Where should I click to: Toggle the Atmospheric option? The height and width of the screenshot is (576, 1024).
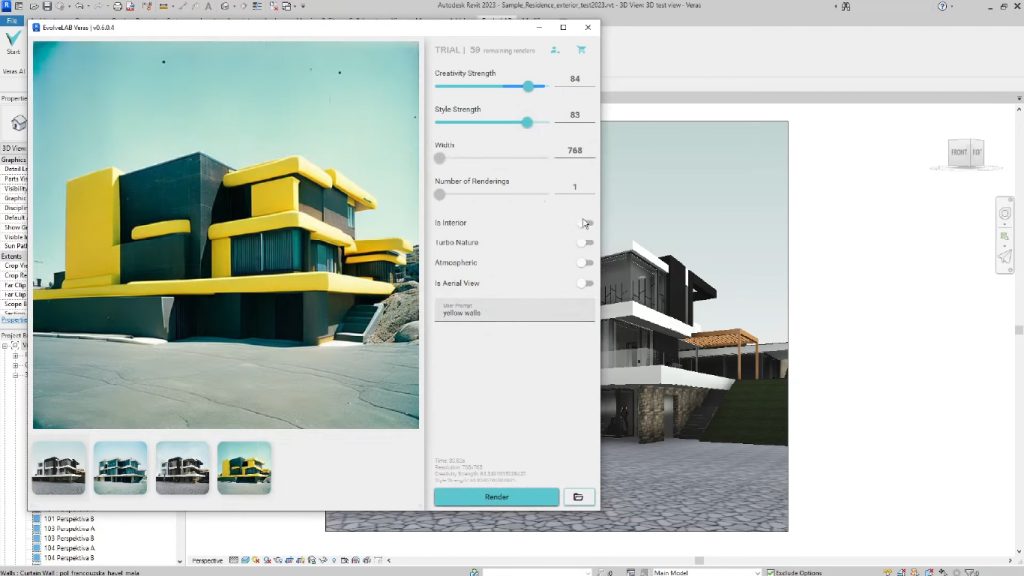pos(585,263)
